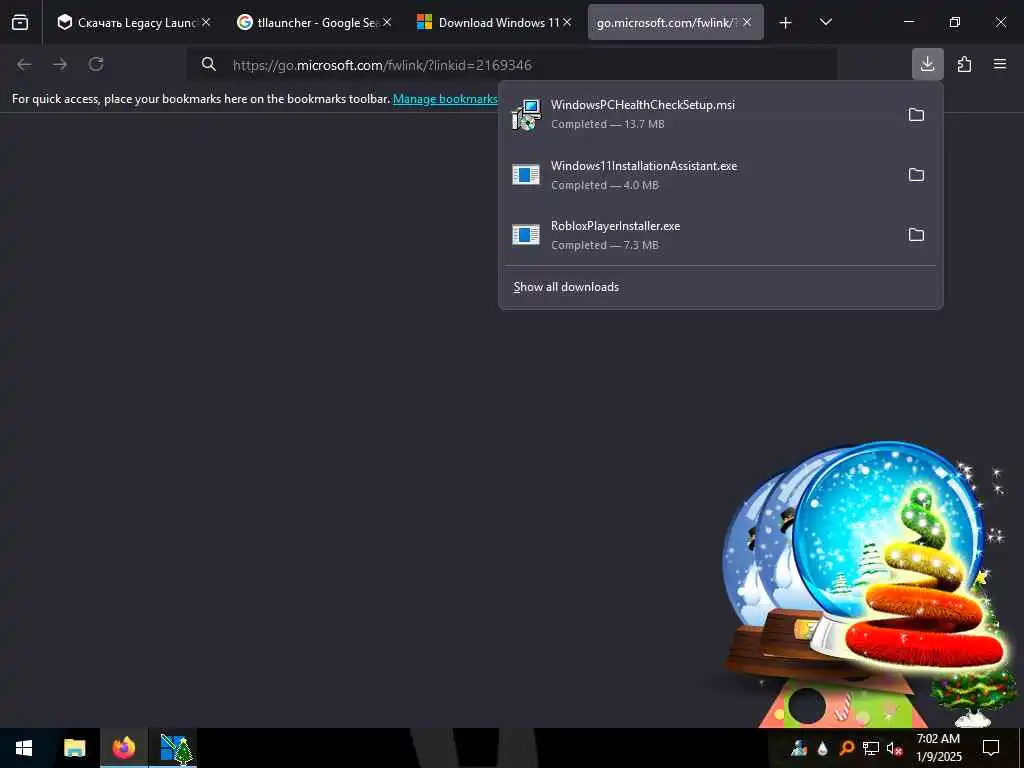Open the Action Center notifications icon
Image resolution: width=1024 pixels, height=768 pixels.
pyautogui.click(x=991, y=748)
